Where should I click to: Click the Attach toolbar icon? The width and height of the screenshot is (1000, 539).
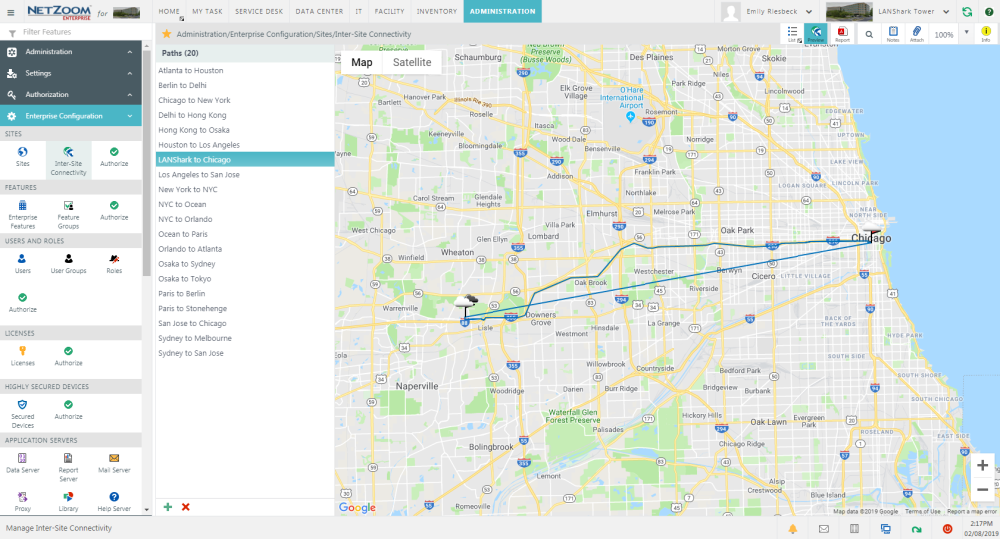click(x=916, y=34)
